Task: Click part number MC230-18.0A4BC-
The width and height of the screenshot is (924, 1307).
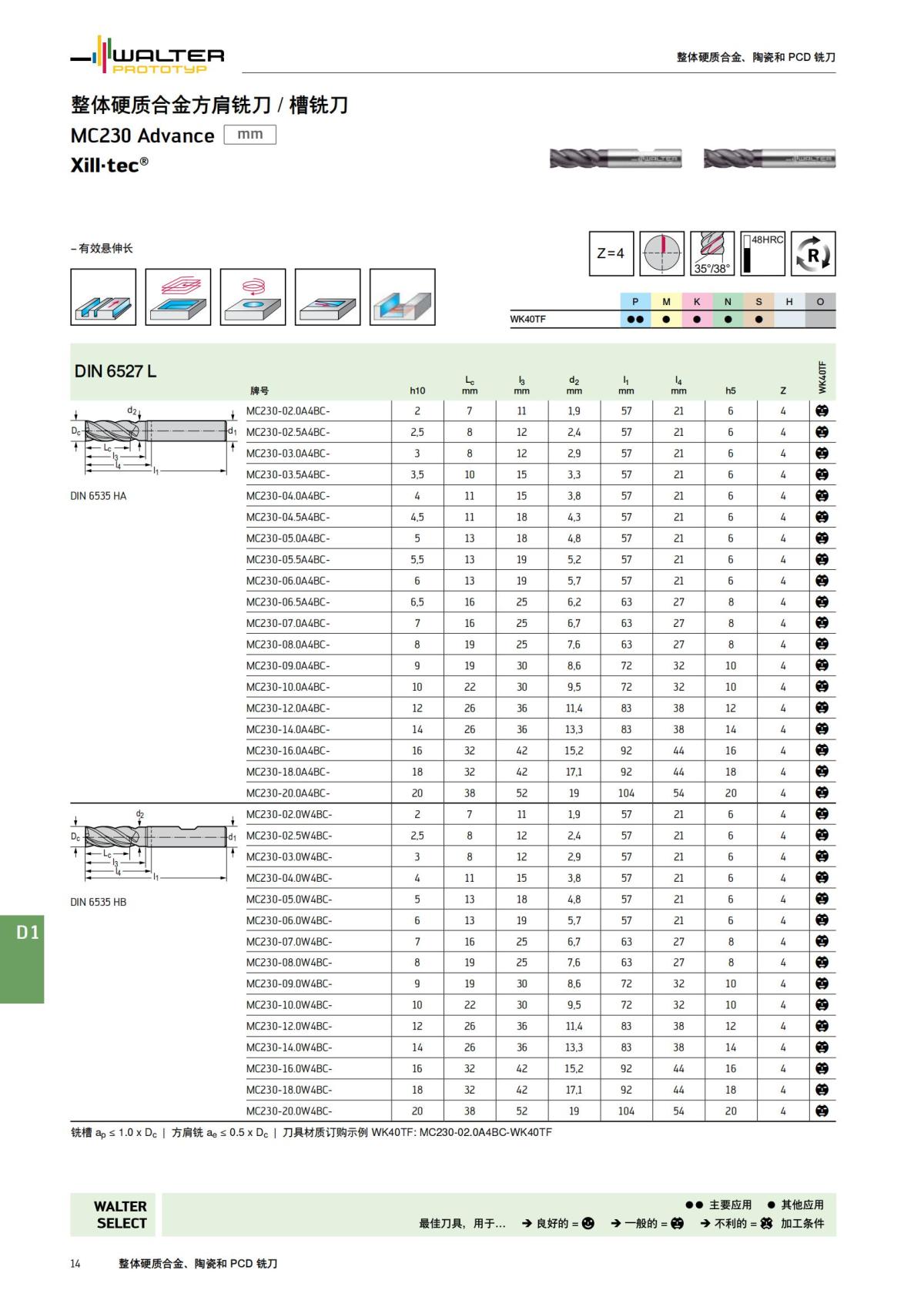Action: (288, 772)
